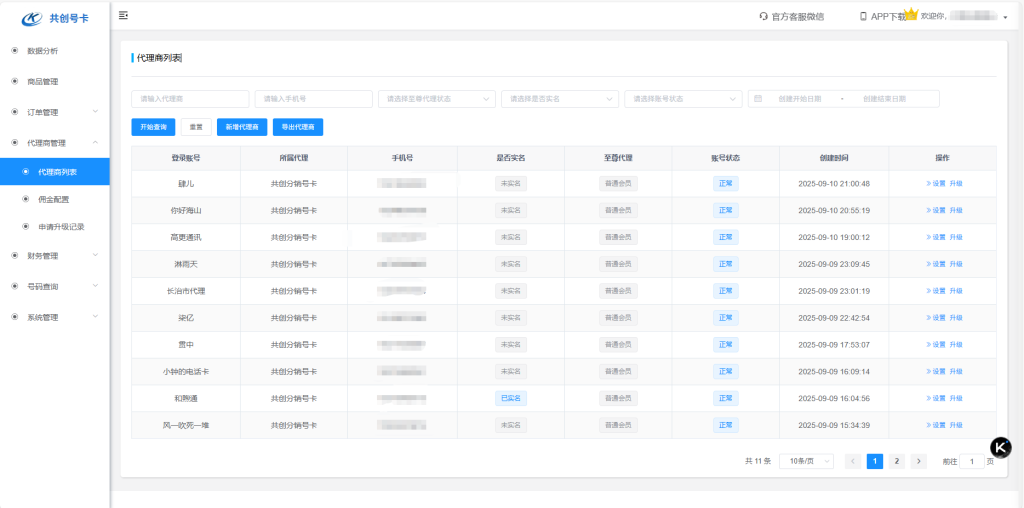Click the calendar icon in date range field

[758, 99]
